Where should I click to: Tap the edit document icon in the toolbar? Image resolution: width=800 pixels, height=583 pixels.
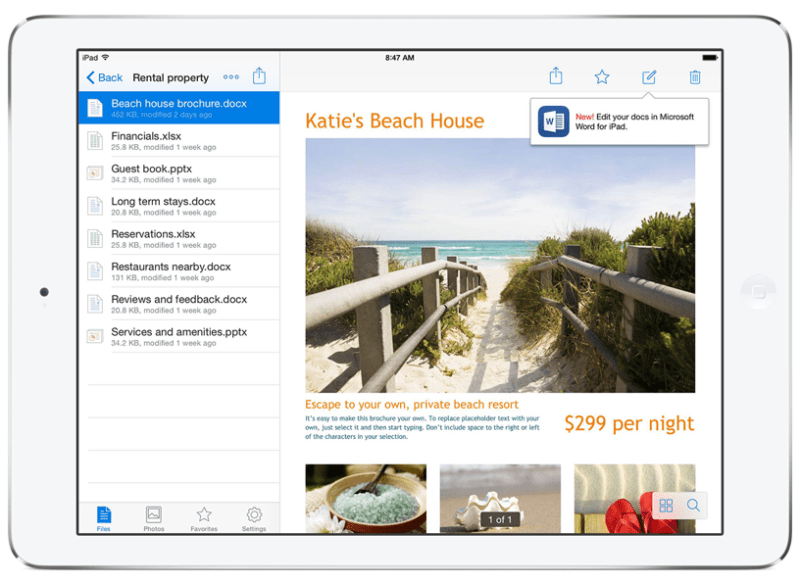point(648,76)
